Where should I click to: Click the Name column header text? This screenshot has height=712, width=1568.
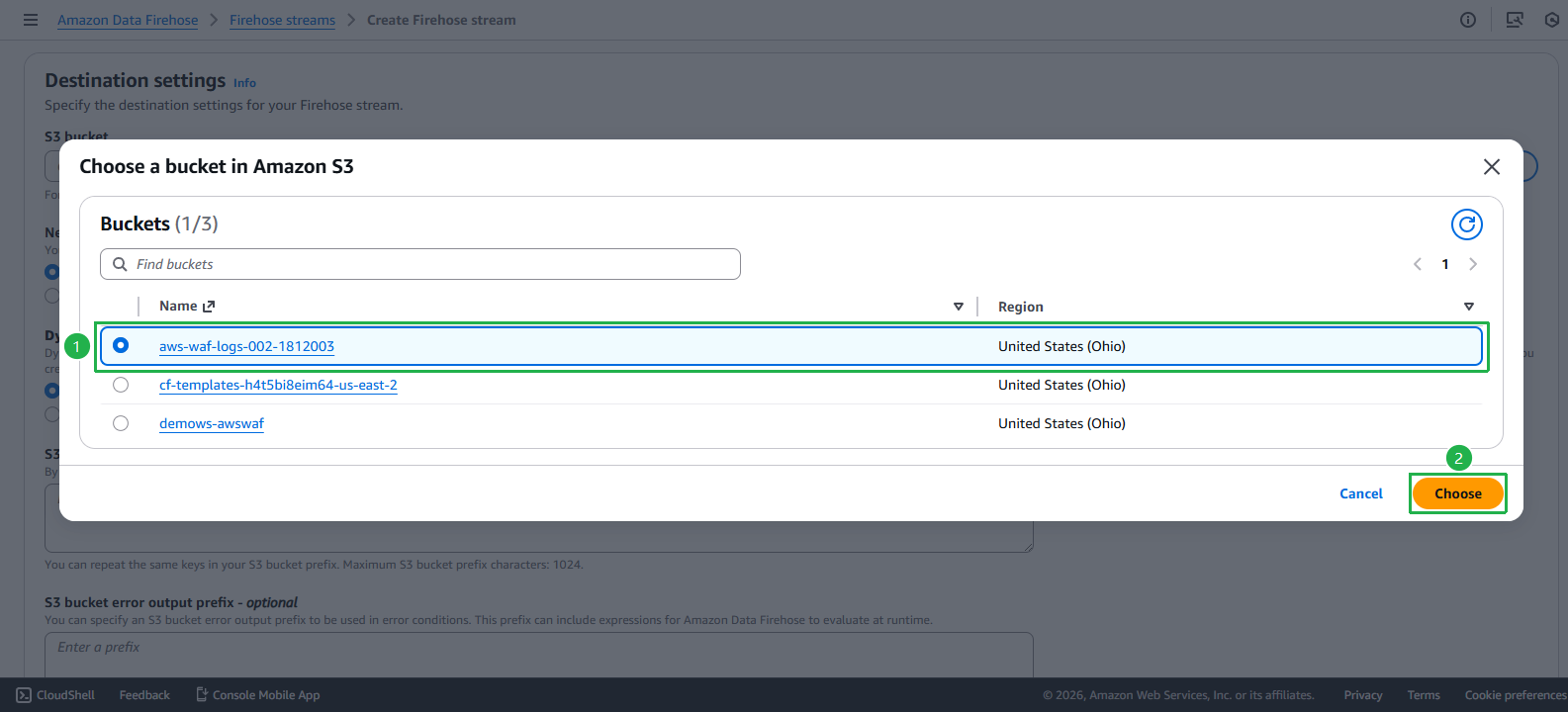(x=178, y=306)
